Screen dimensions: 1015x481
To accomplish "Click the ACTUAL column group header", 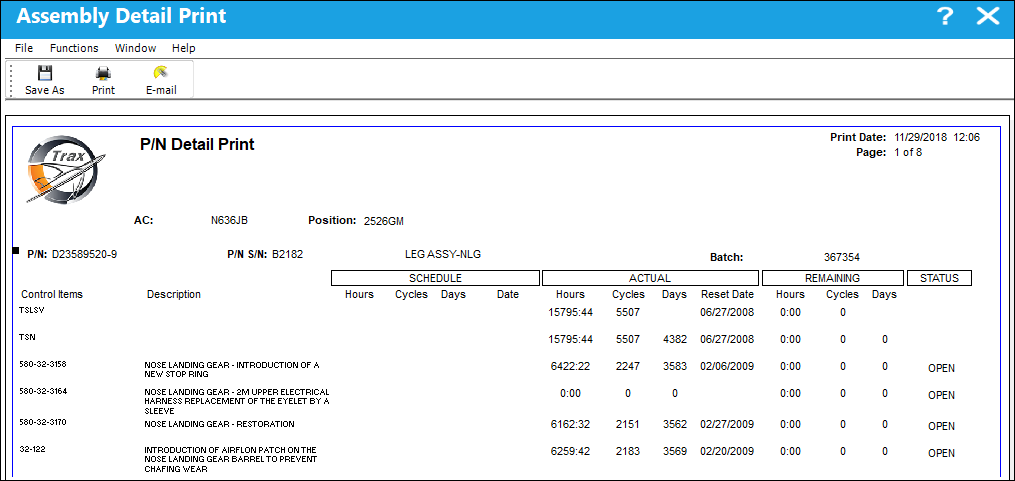I will point(650,278).
